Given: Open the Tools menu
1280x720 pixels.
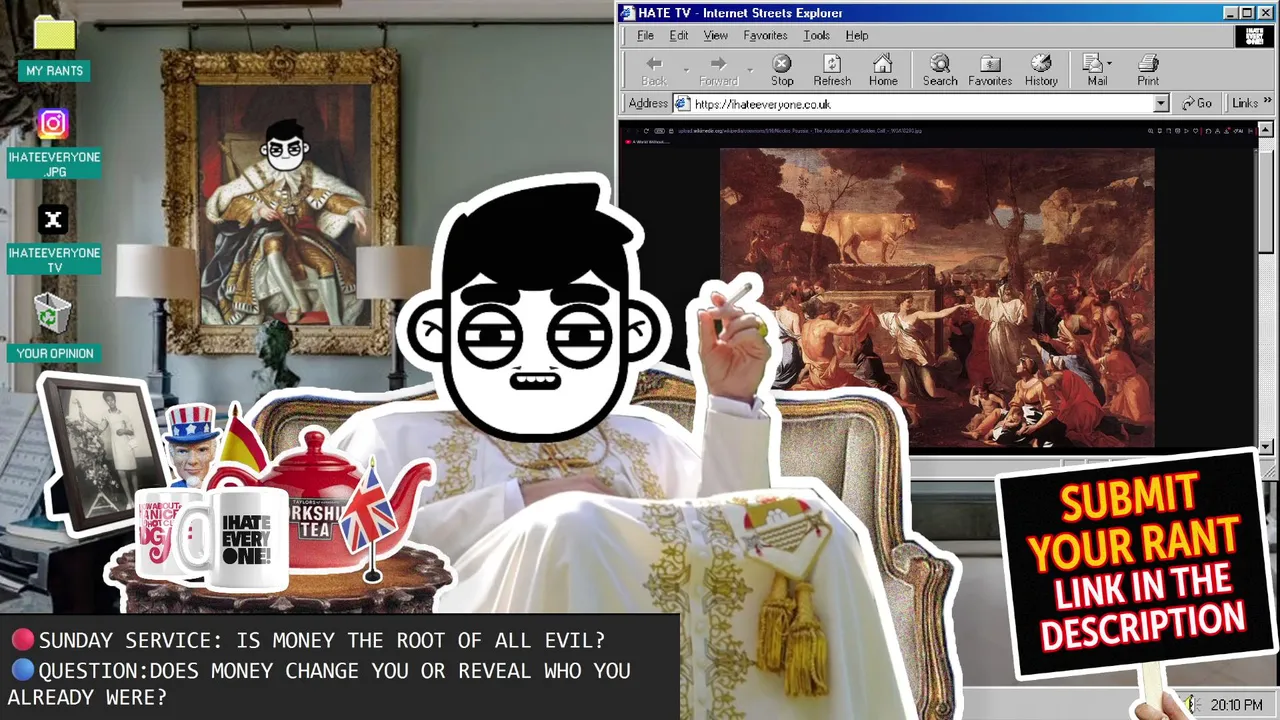Looking at the screenshot, I should click(x=816, y=35).
